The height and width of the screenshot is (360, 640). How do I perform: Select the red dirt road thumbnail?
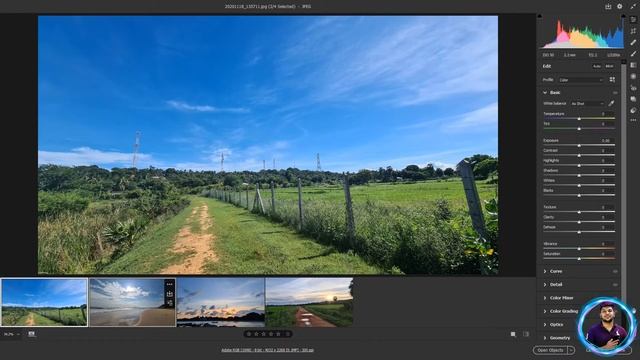tap(309, 302)
